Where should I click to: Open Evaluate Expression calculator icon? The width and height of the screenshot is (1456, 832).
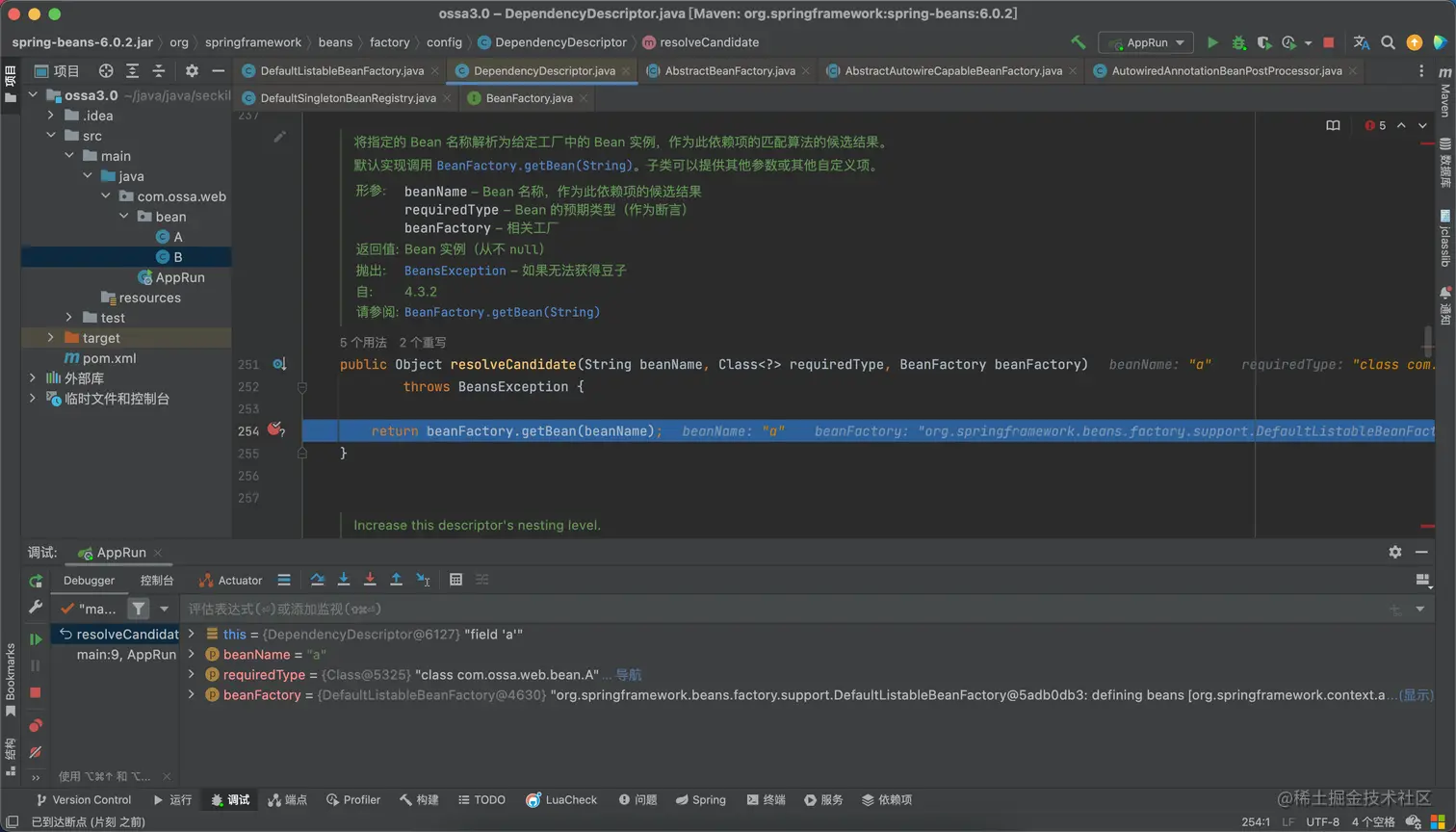click(x=455, y=580)
